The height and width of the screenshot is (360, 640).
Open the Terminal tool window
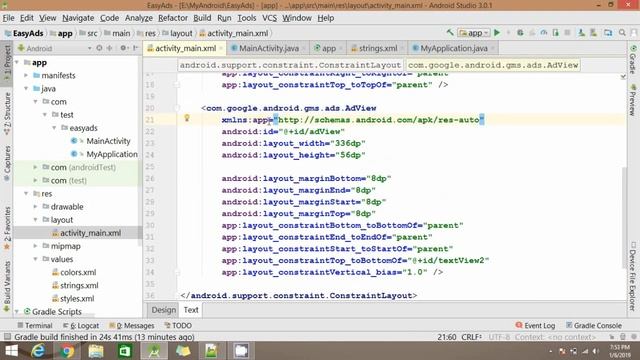pyautogui.click(x=35, y=326)
